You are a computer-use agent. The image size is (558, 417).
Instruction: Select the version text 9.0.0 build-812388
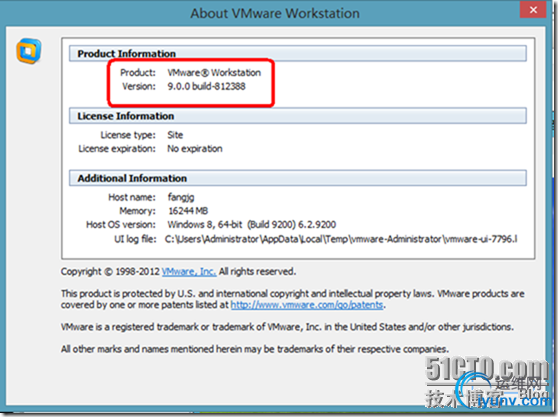pos(206,86)
